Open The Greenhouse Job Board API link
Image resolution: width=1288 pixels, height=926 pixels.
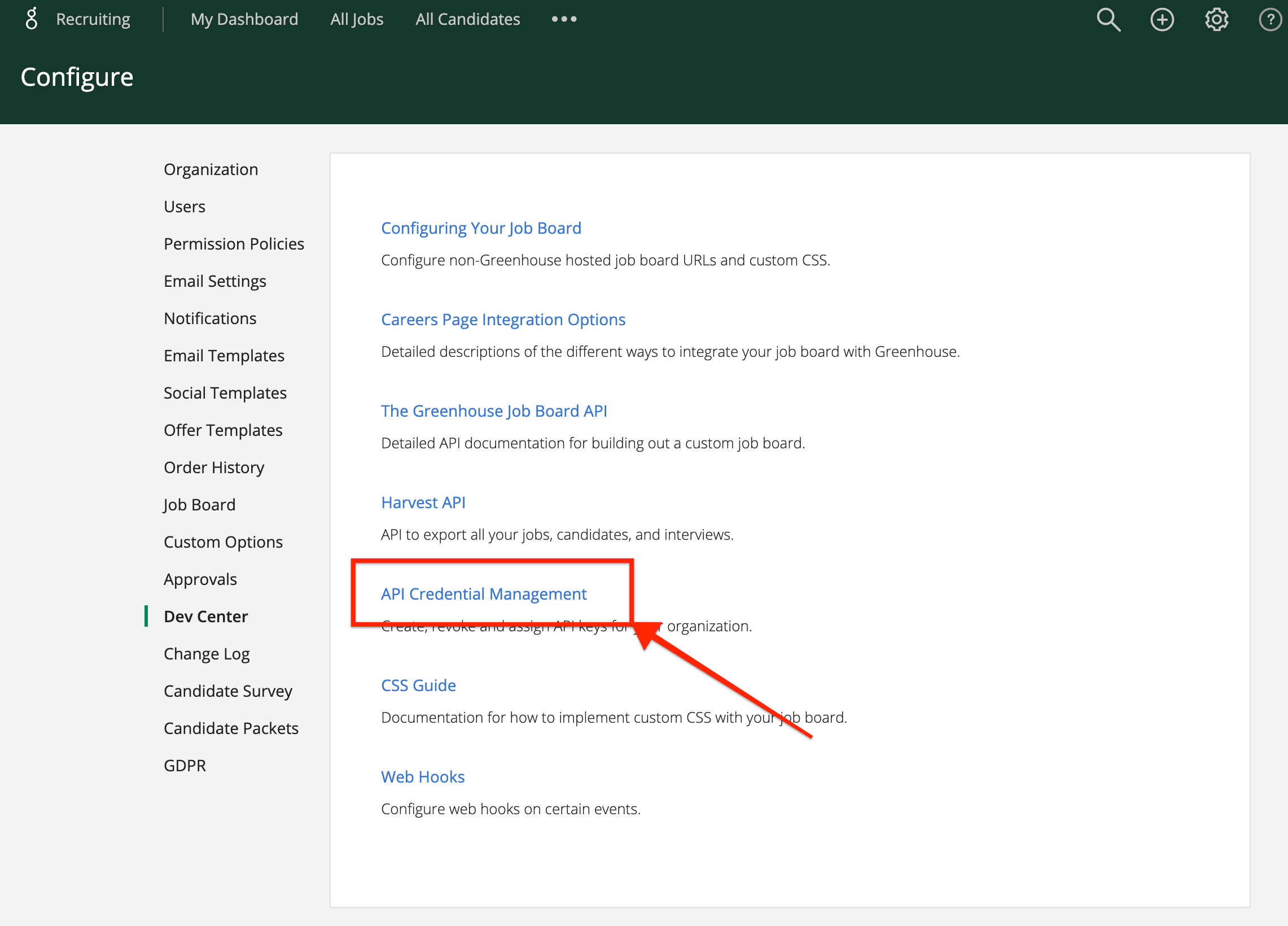point(493,410)
